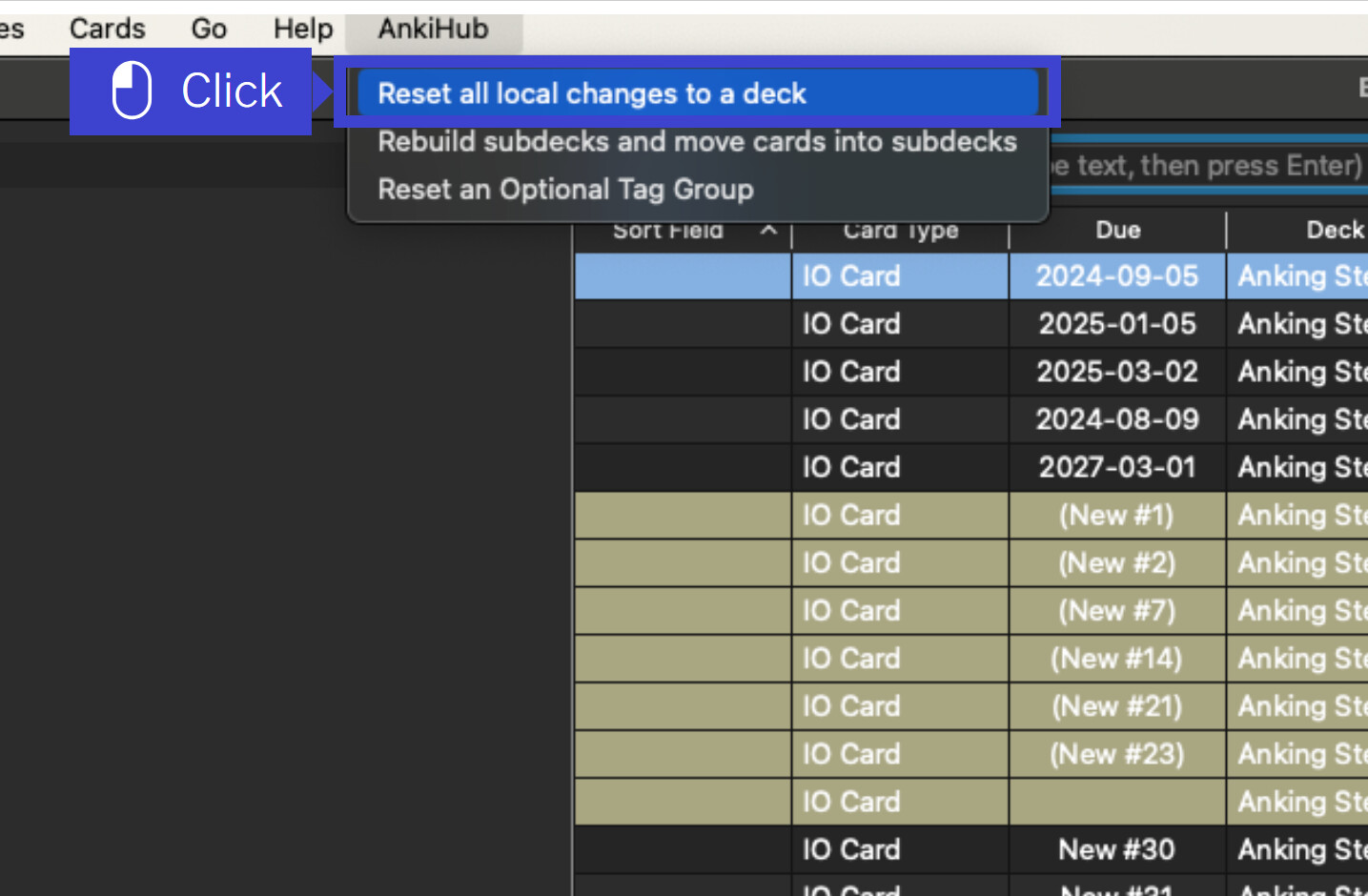Open the Cards menu
Image resolution: width=1368 pixels, height=896 pixels.
[x=107, y=30]
